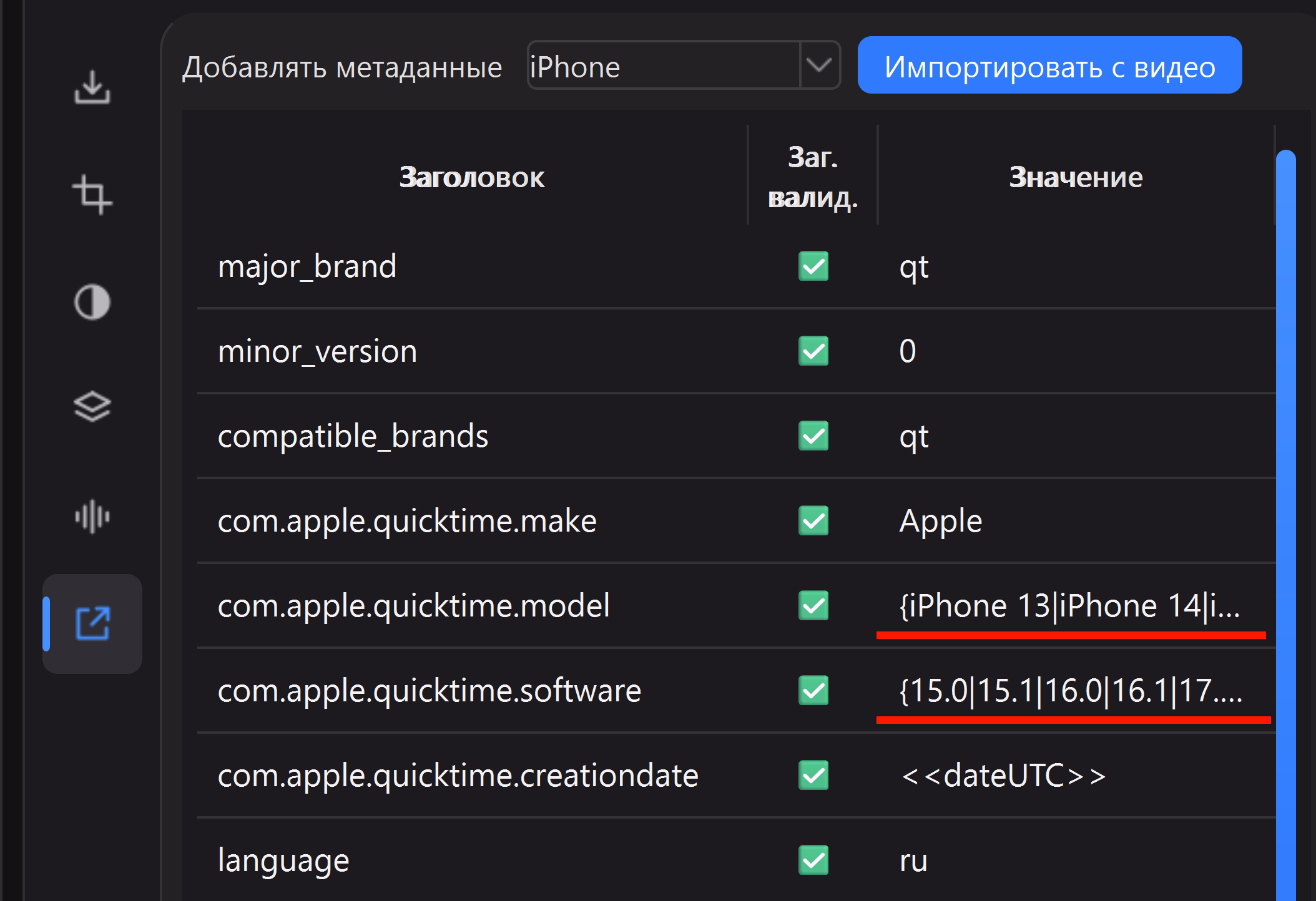This screenshot has height=901, width=1316.
Task: Toggle major_brand header validity checkbox
Action: pos(813,266)
